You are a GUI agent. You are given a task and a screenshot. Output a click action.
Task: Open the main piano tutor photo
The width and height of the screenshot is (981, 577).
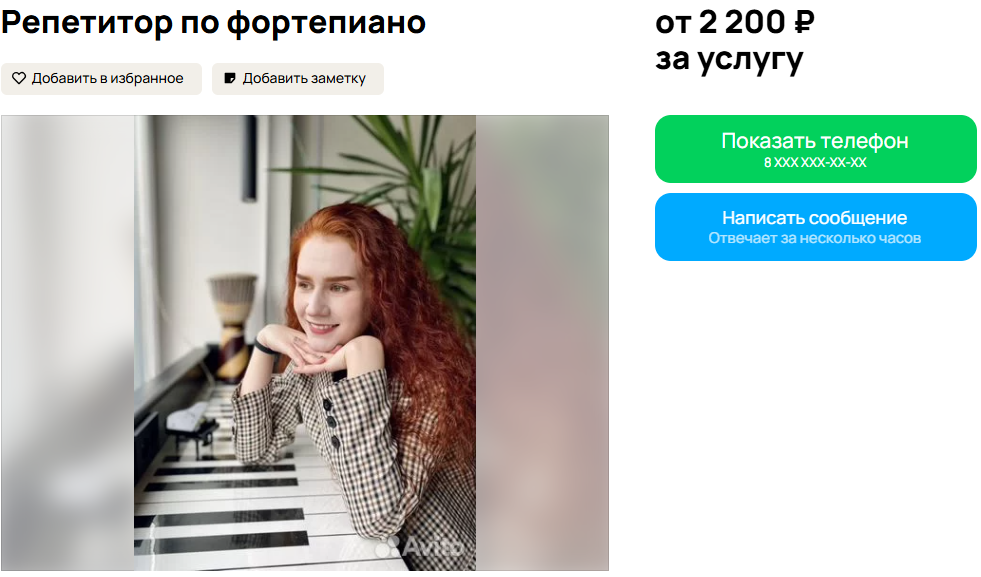point(305,343)
